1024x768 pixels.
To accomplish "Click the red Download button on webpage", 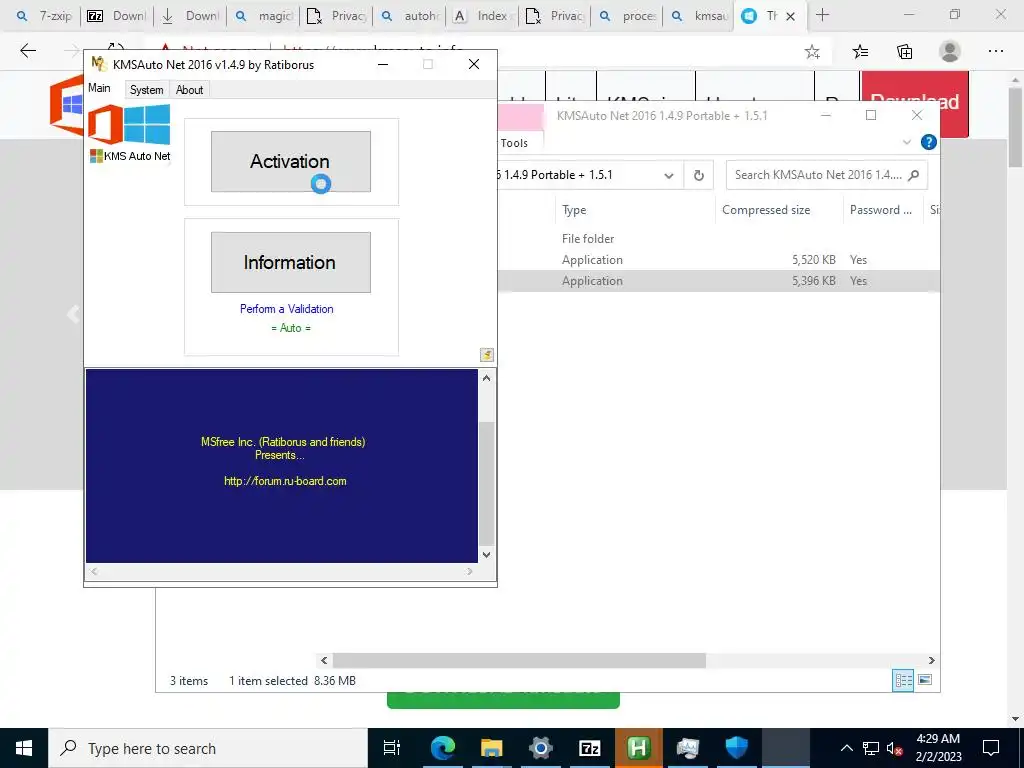I will (x=915, y=103).
